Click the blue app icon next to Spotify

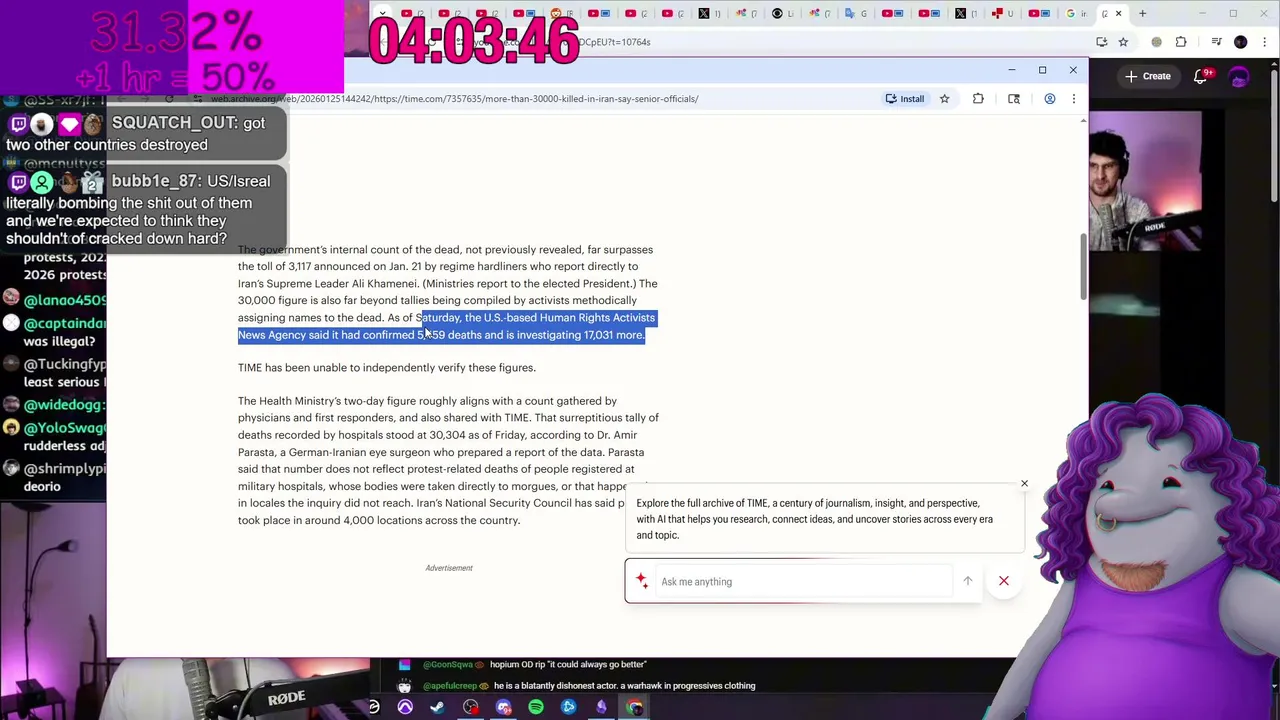coord(568,708)
